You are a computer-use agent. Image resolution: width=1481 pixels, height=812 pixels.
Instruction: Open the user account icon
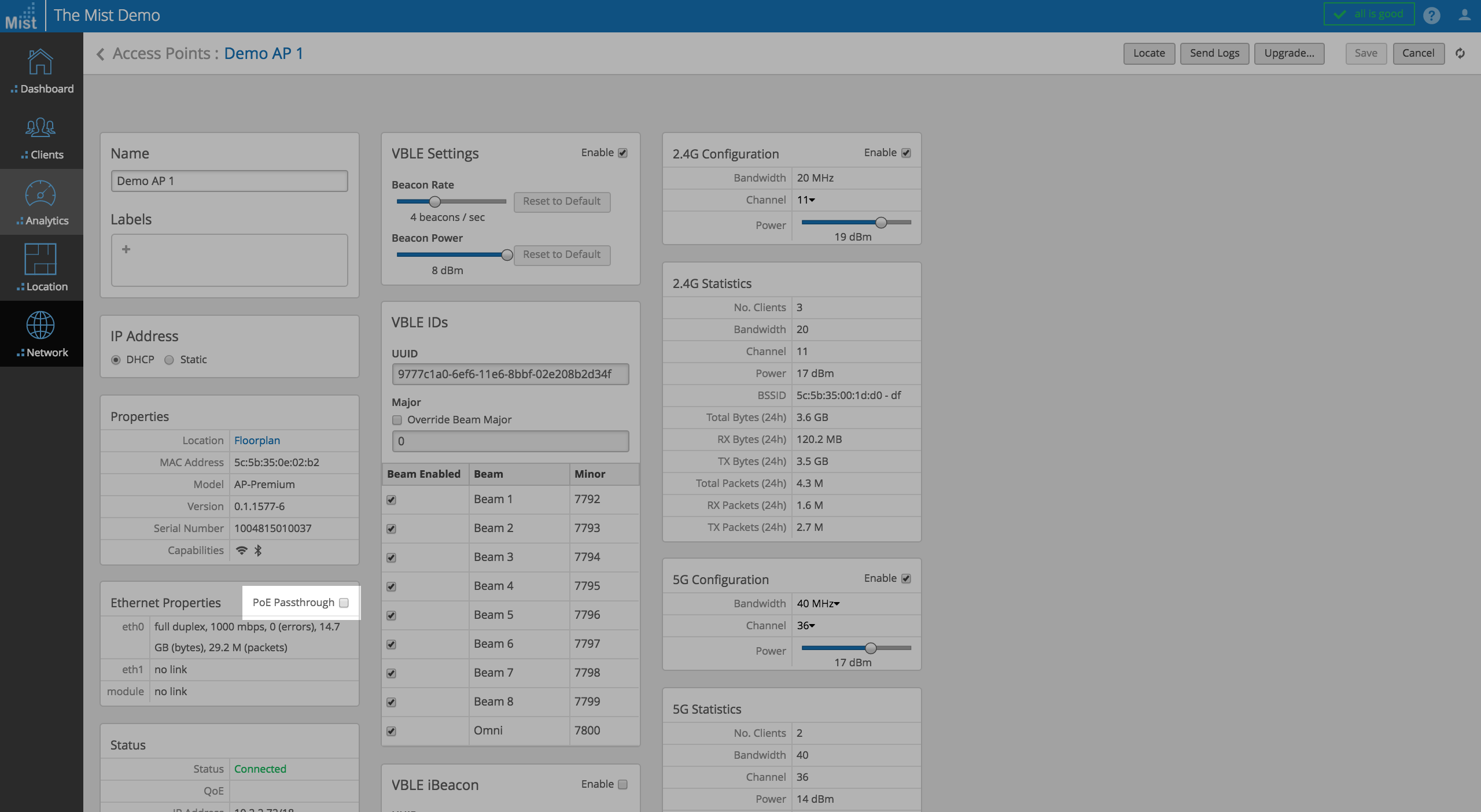click(1464, 15)
